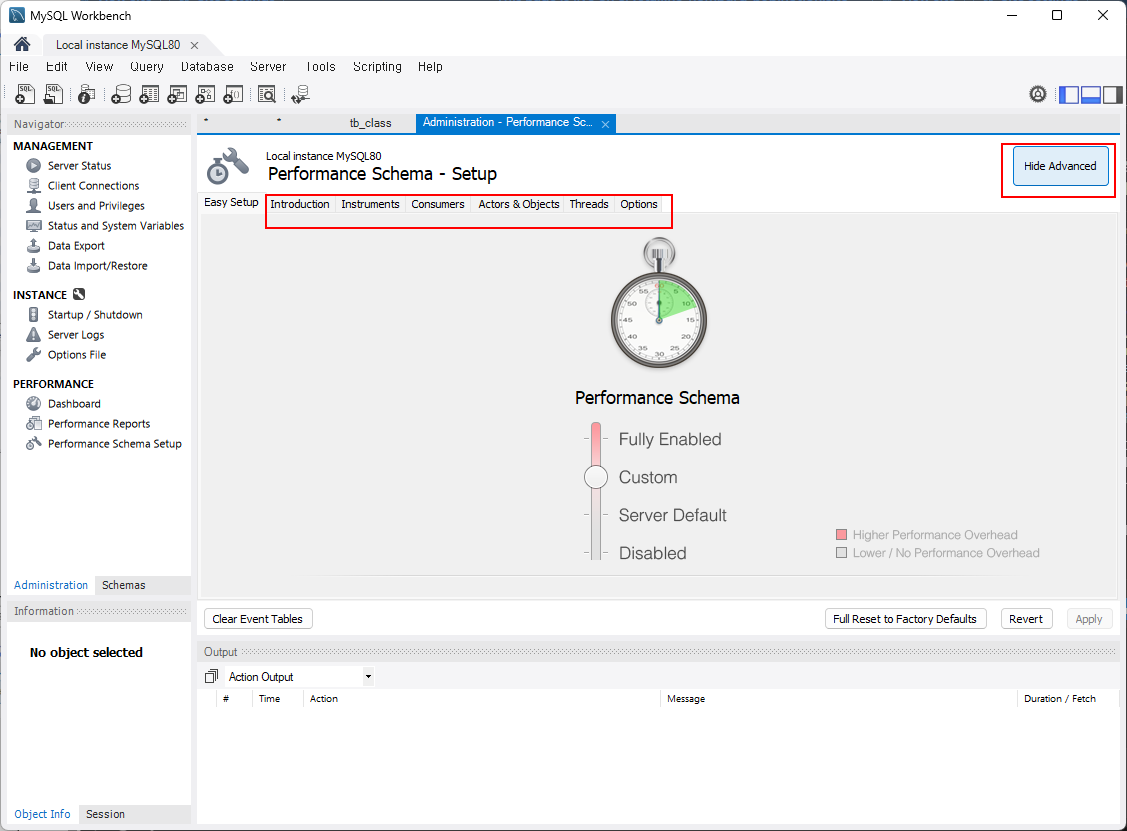
Task: Create a new schema icon
Action: coord(121,94)
